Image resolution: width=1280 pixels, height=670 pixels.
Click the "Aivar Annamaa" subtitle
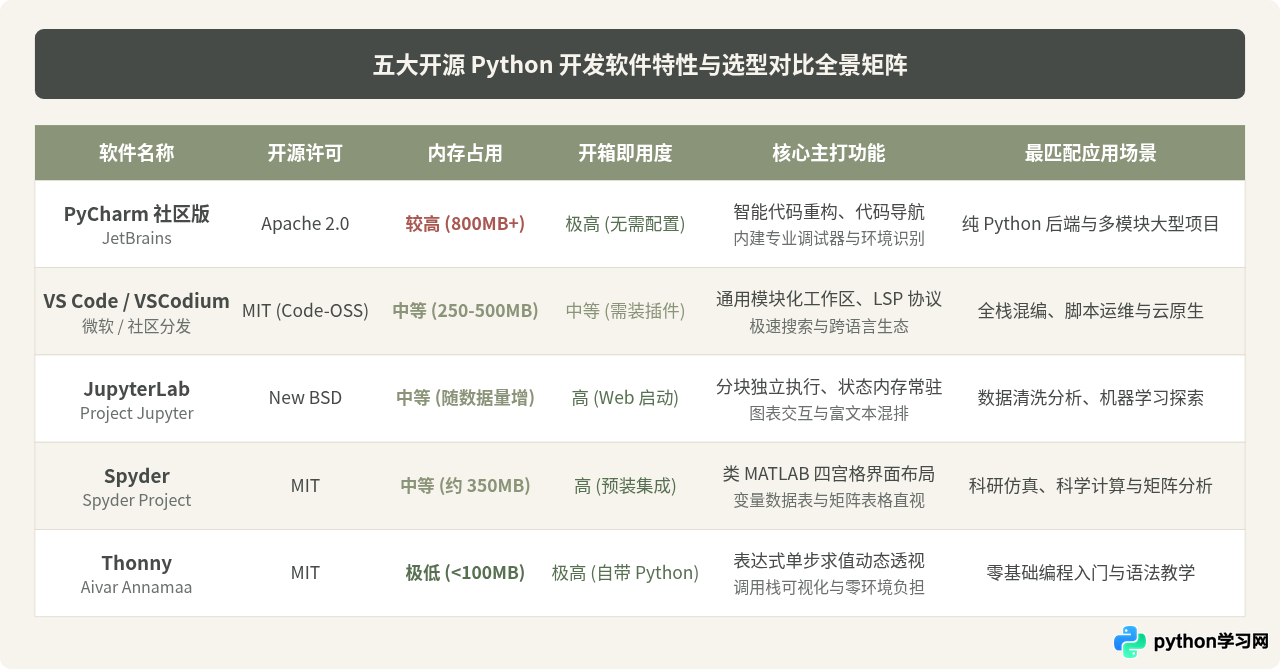pyautogui.click(x=137, y=587)
